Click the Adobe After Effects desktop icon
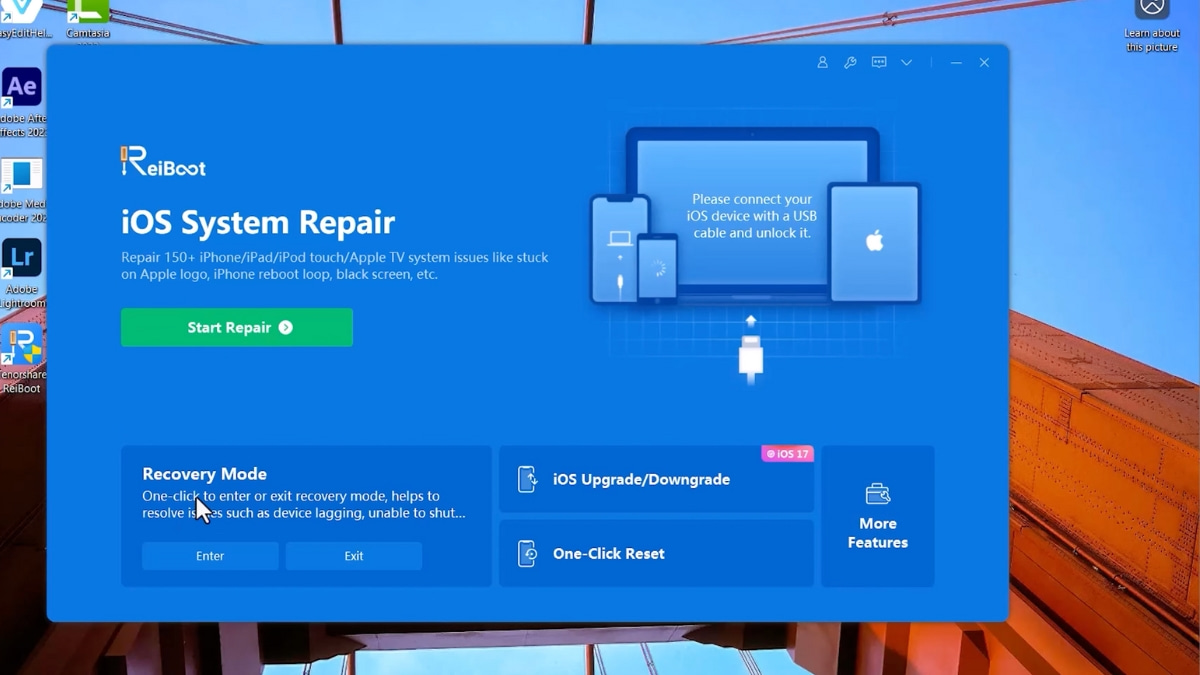The height and width of the screenshot is (675, 1200). pos(21,103)
